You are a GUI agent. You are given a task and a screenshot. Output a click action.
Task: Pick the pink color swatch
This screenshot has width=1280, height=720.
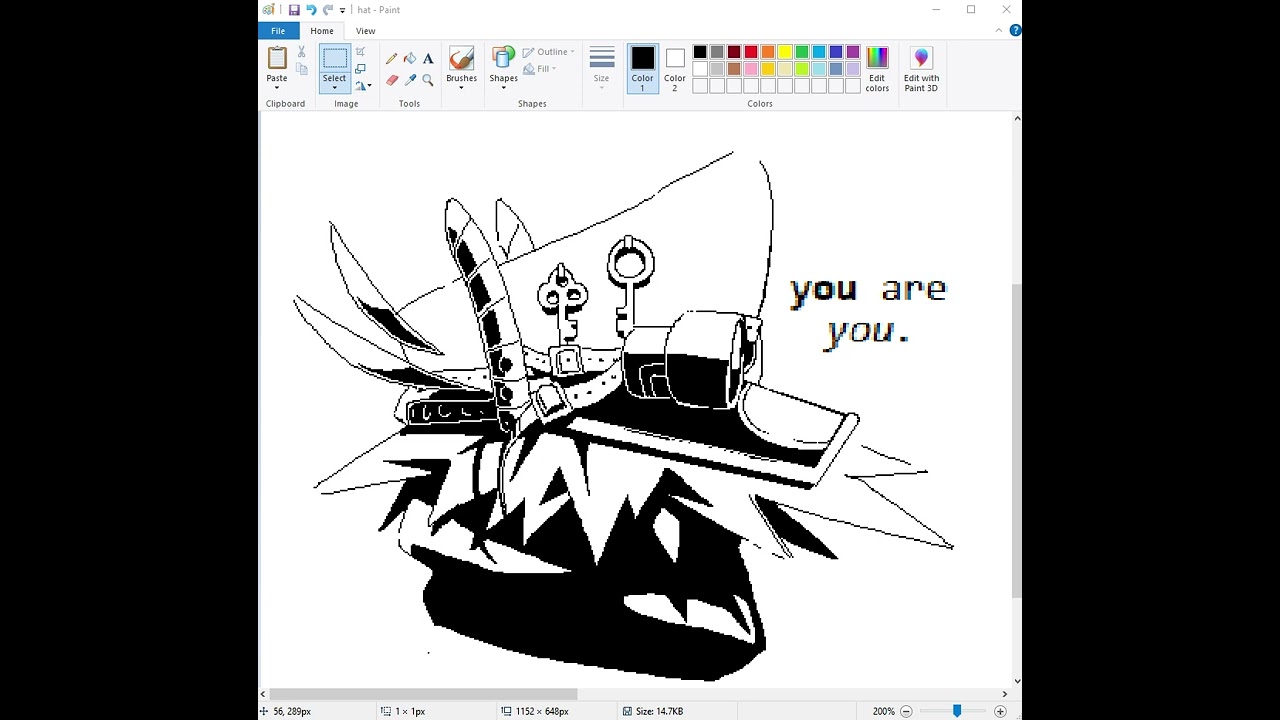751,69
